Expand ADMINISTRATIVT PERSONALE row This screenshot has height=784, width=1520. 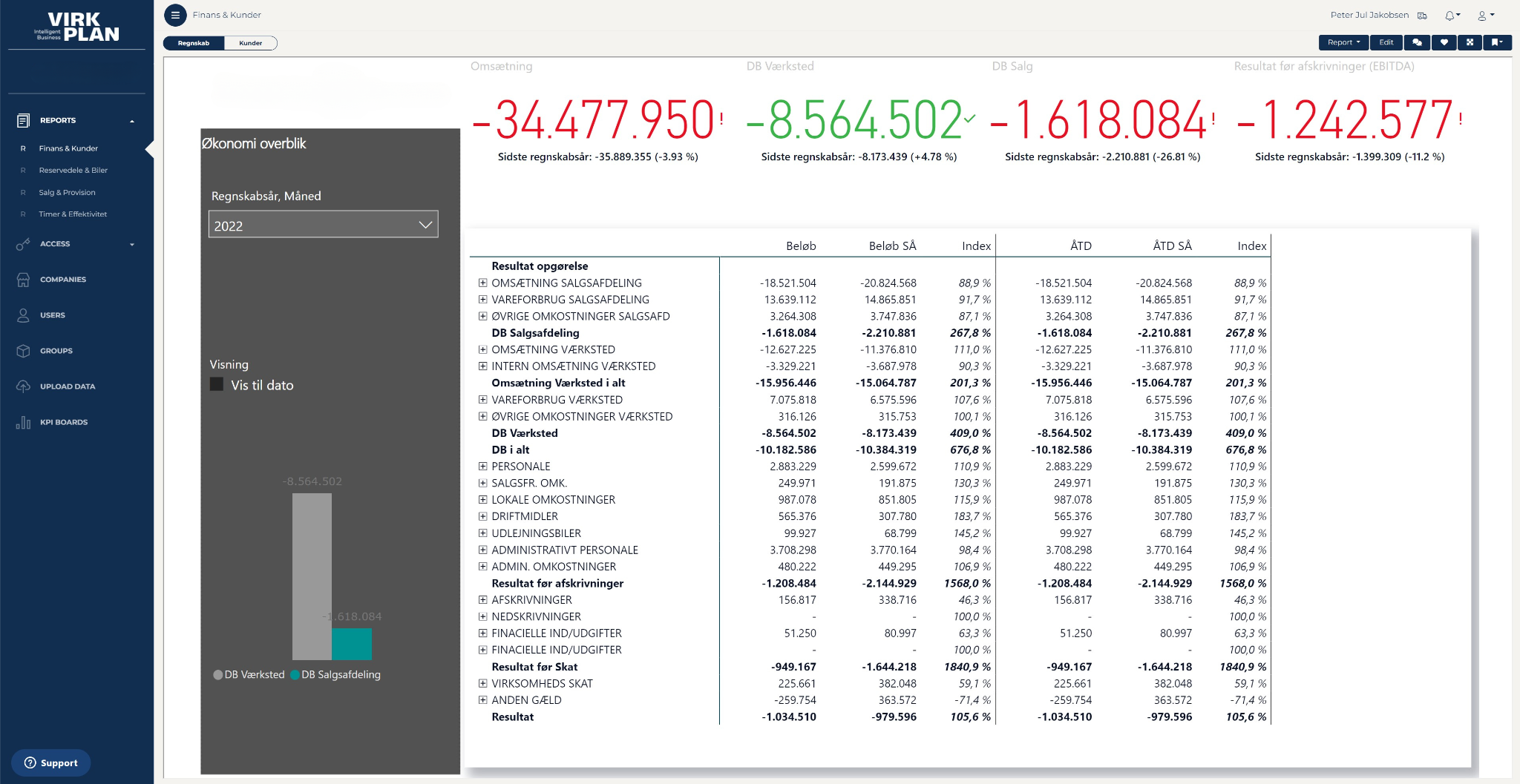(482, 550)
